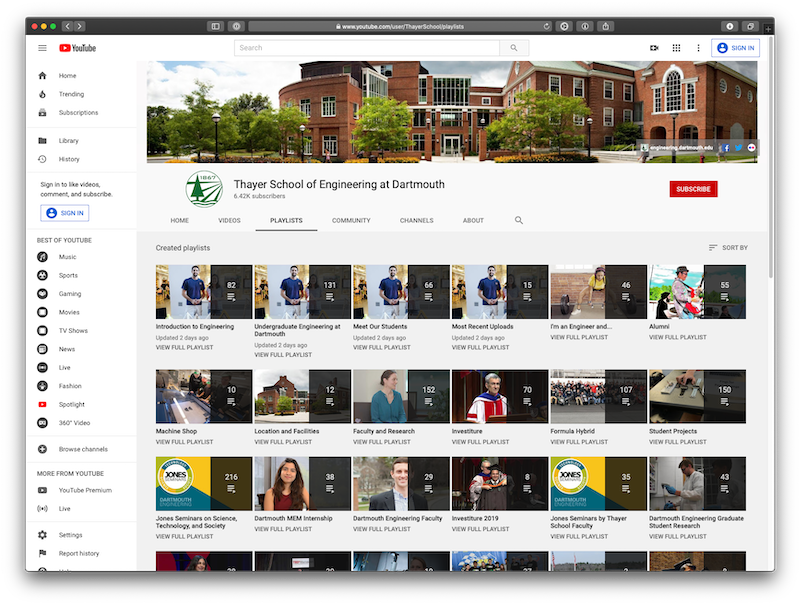Switch to the About tab
Image resolution: width=800 pixels, height=605 pixels.
point(473,220)
